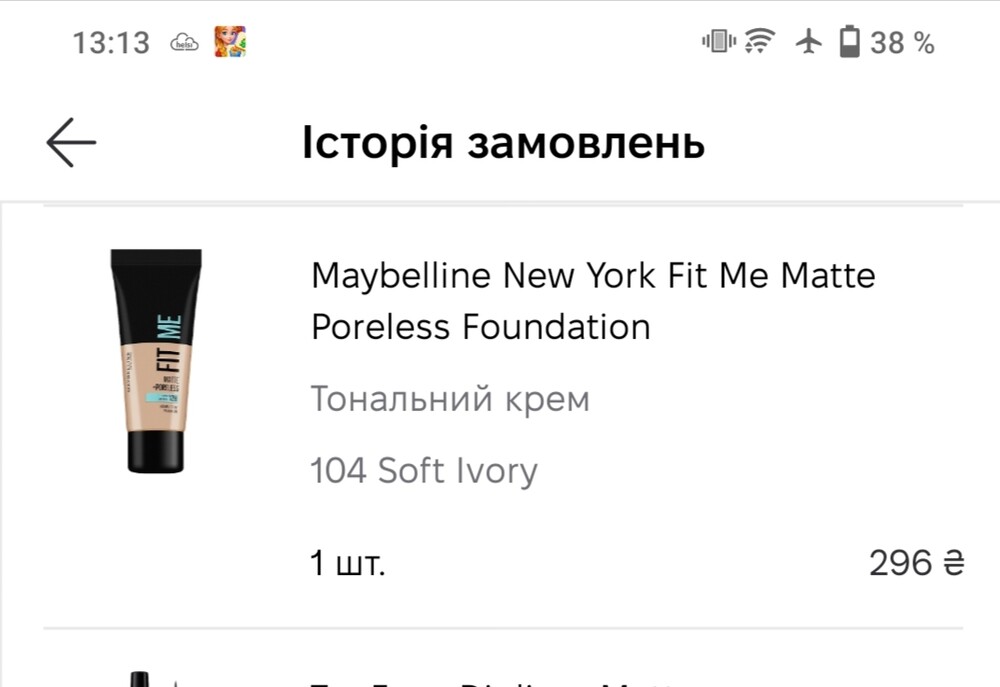The width and height of the screenshot is (1000, 687).
Task: Tap the 104 Soft Ivory shade label
Action: 424,471
